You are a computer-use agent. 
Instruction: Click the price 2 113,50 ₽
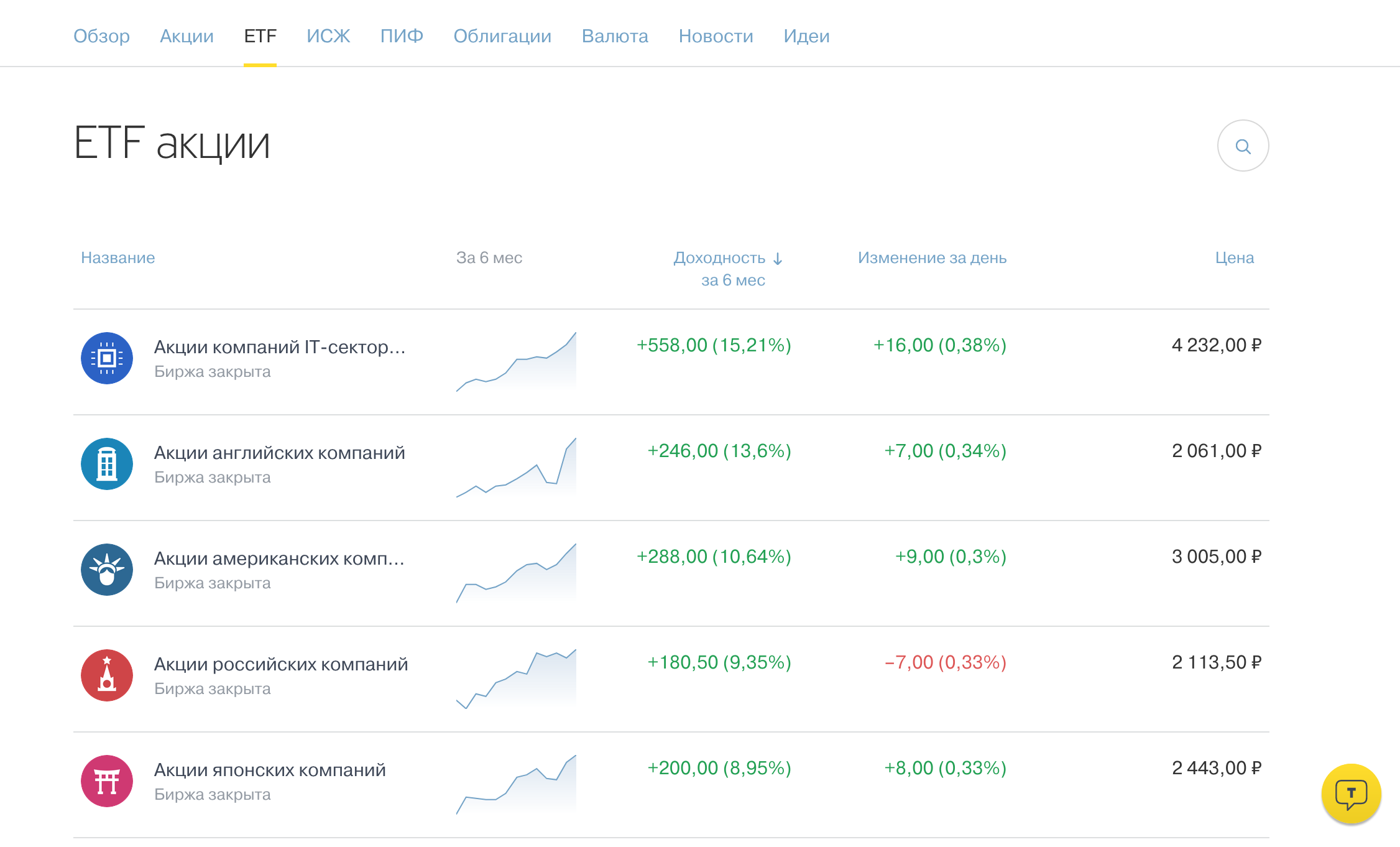[x=1217, y=662]
